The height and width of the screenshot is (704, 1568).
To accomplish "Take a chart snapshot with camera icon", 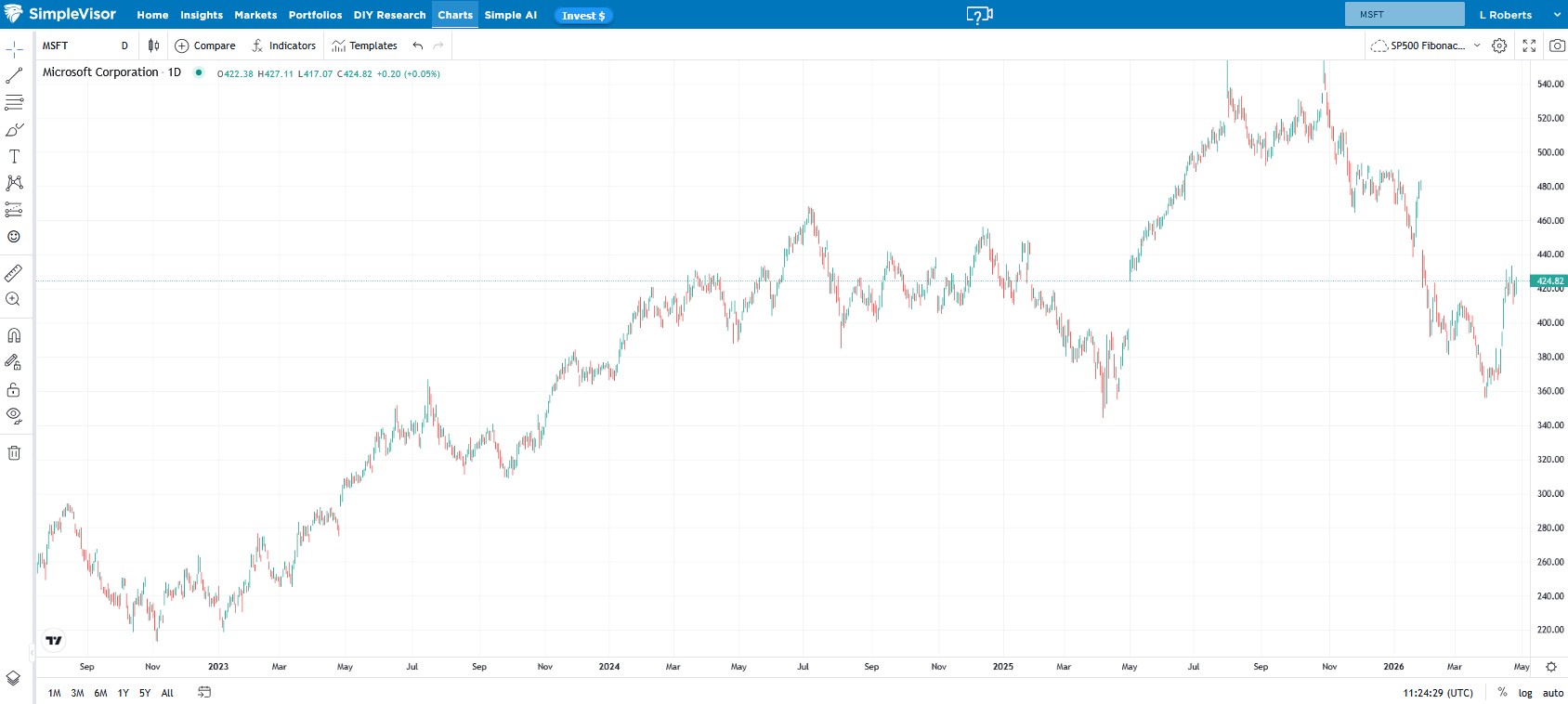I will click(1557, 46).
